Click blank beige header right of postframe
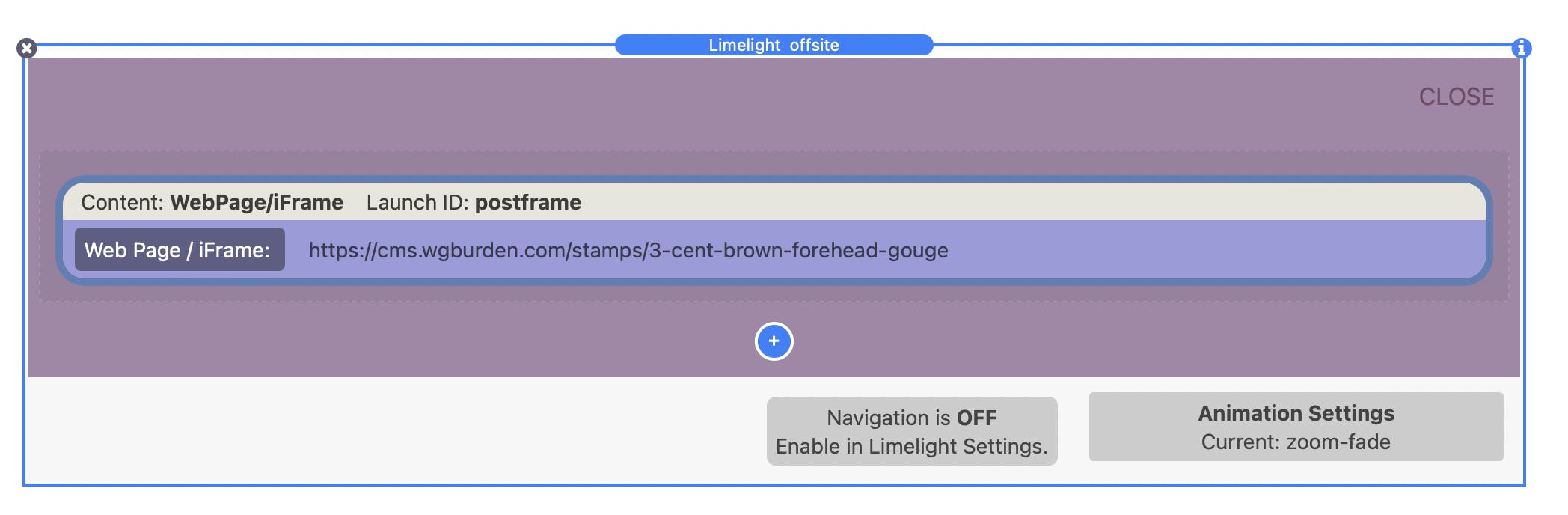This screenshot has height=515, width=1568. 1032,202
